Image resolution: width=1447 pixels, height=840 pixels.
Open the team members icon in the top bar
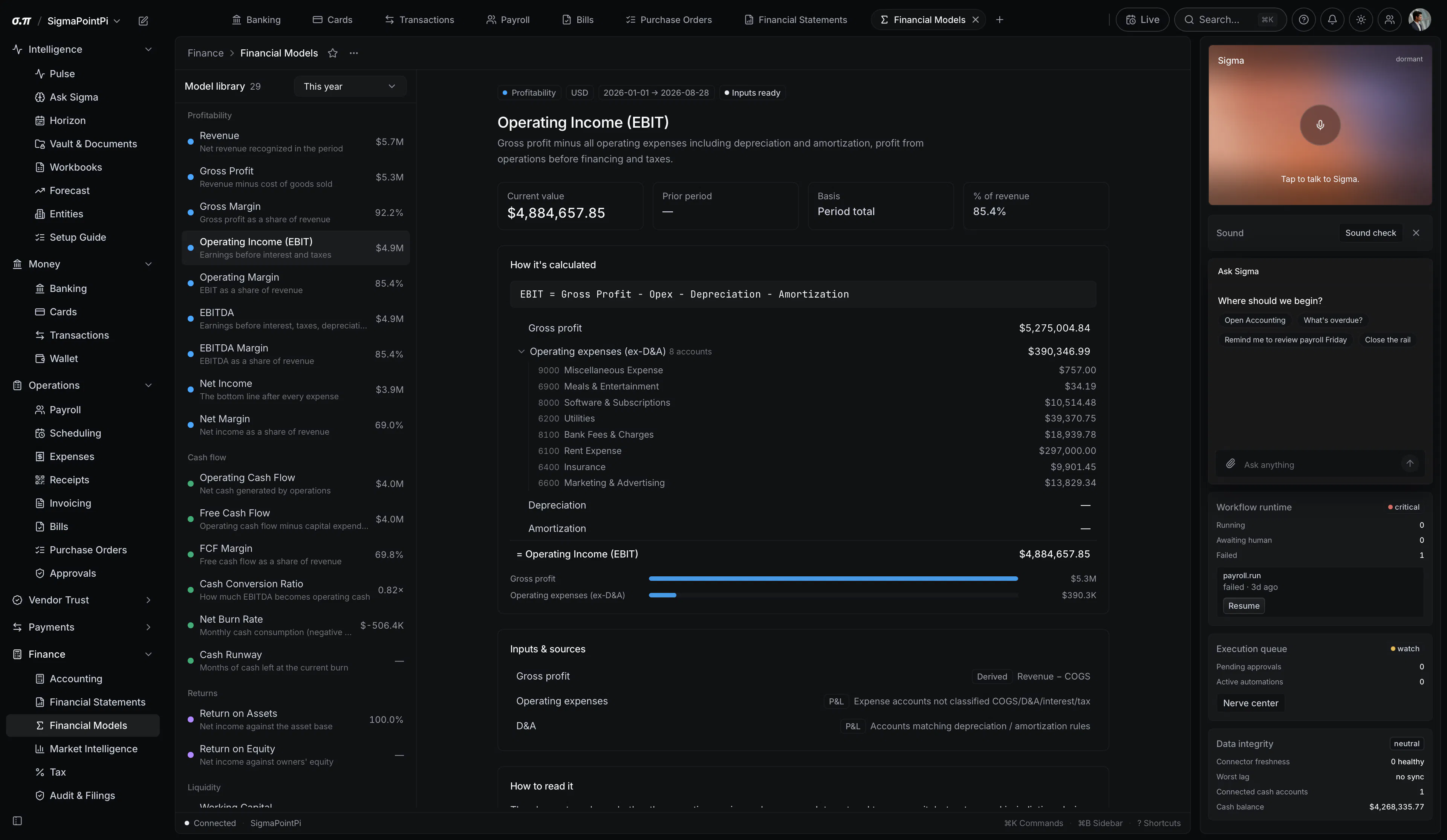[x=1390, y=20]
